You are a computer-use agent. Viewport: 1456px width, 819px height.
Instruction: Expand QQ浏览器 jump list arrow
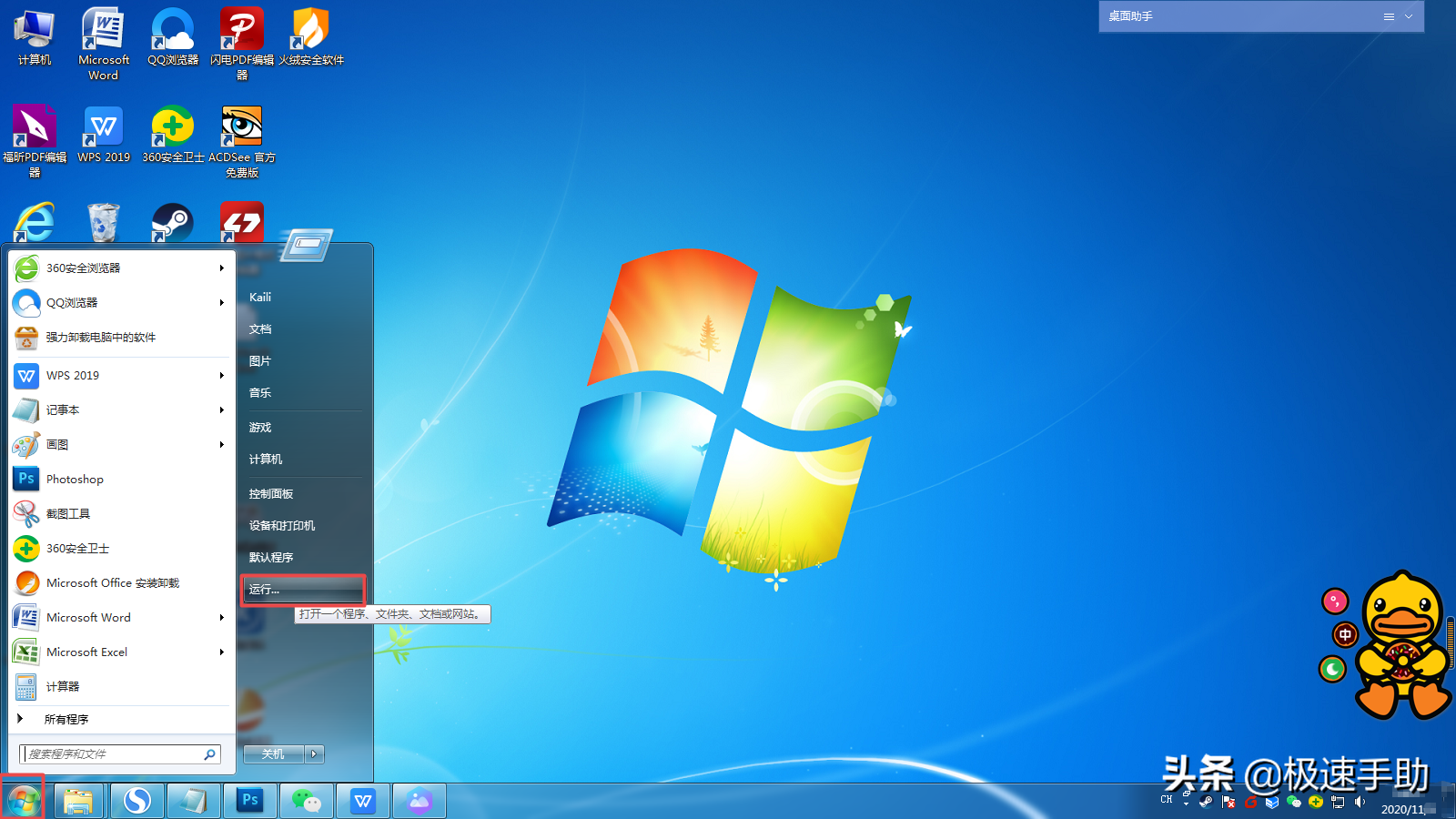tap(221, 302)
